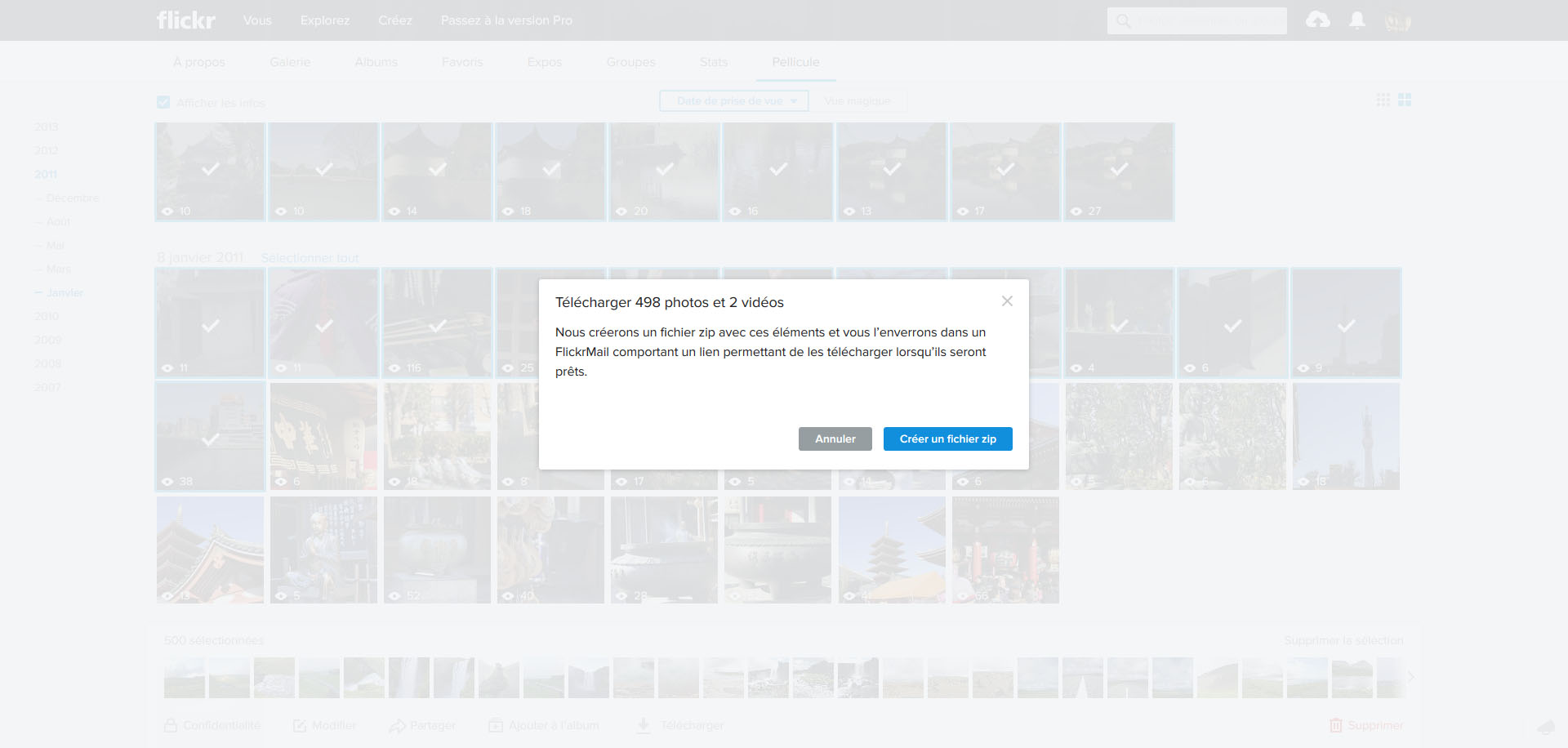Switch to the Stats tab

714,62
